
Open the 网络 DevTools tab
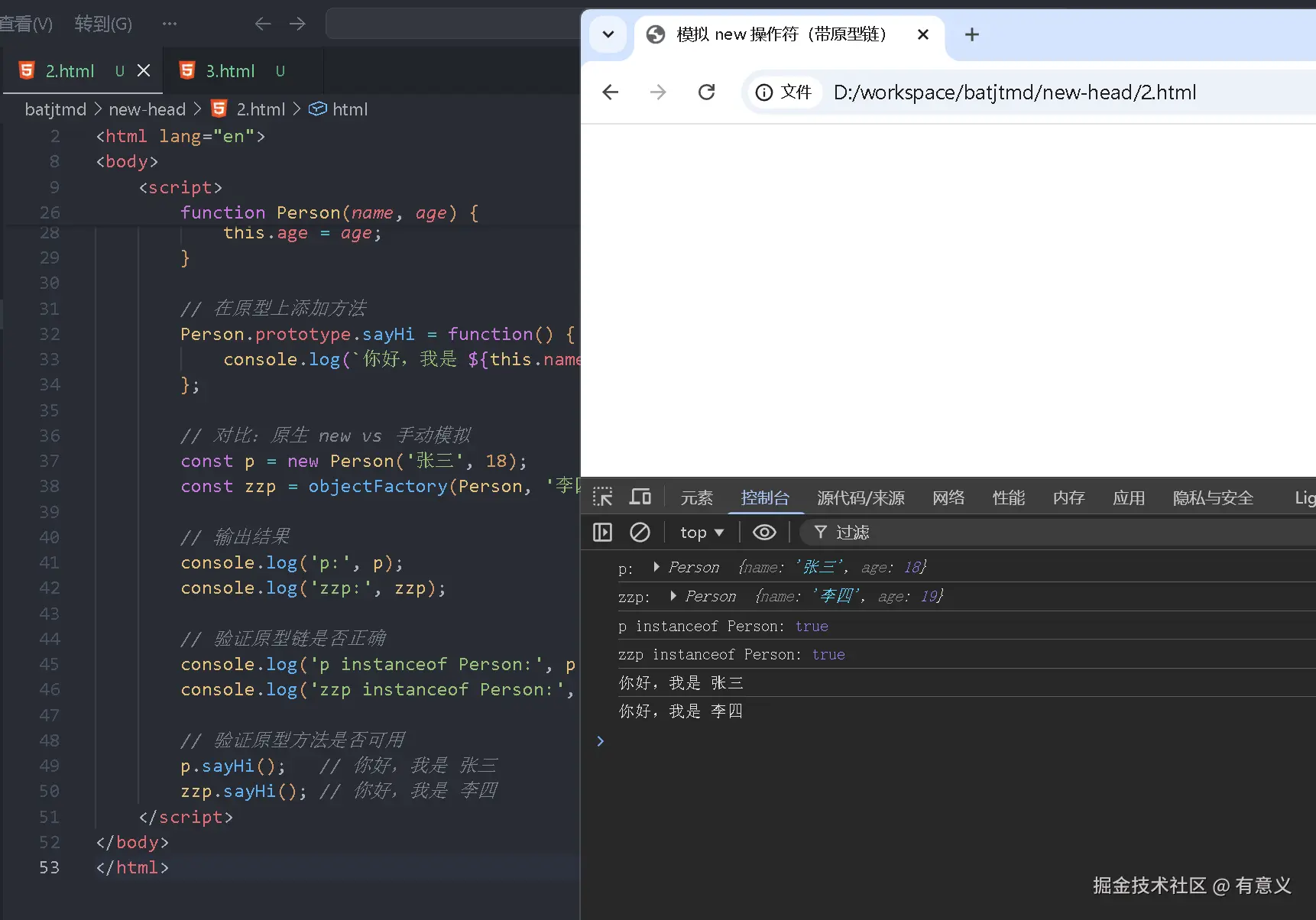(948, 498)
